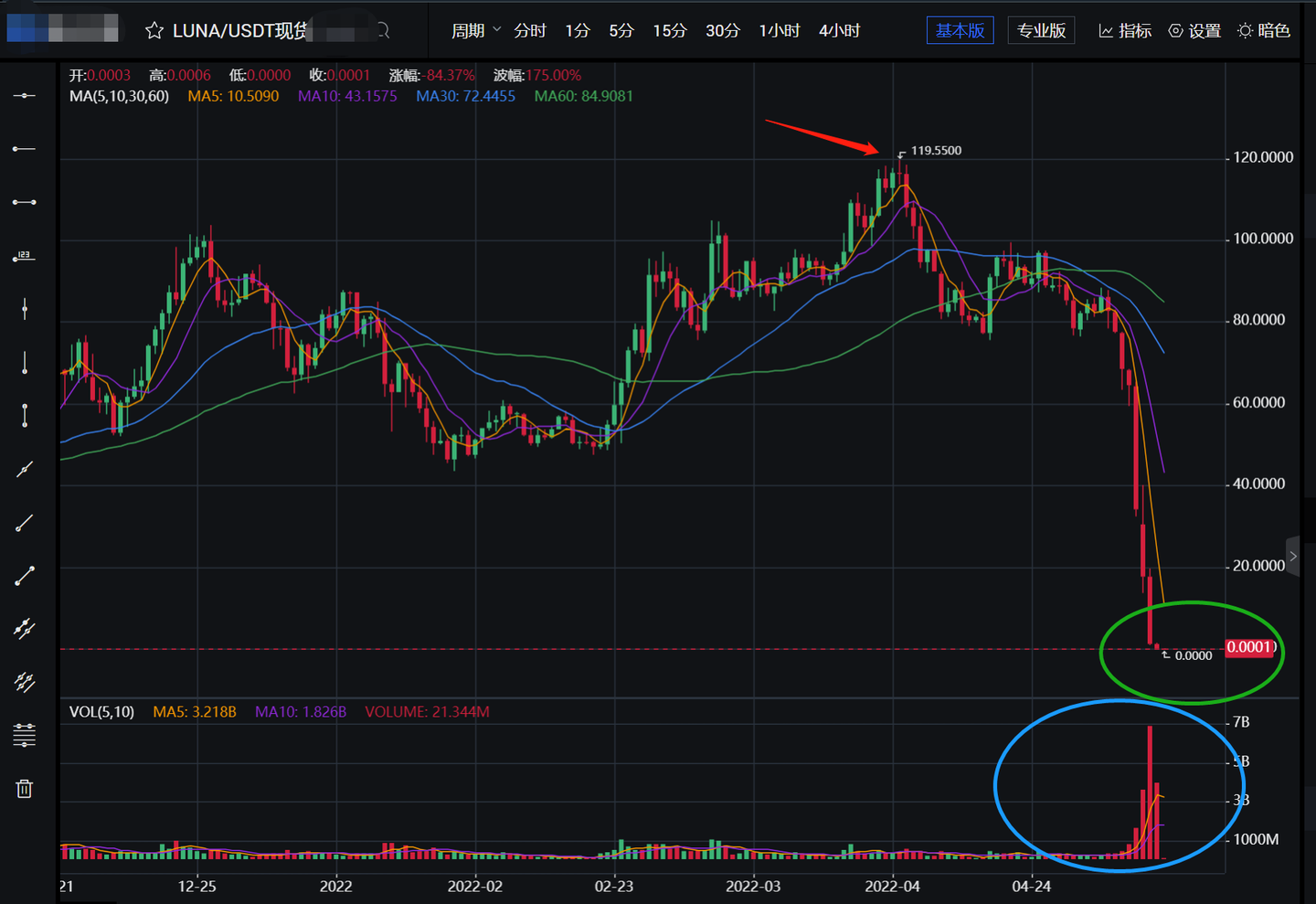Select the 15分 timeframe
The image size is (1316, 904).
coord(670,31)
